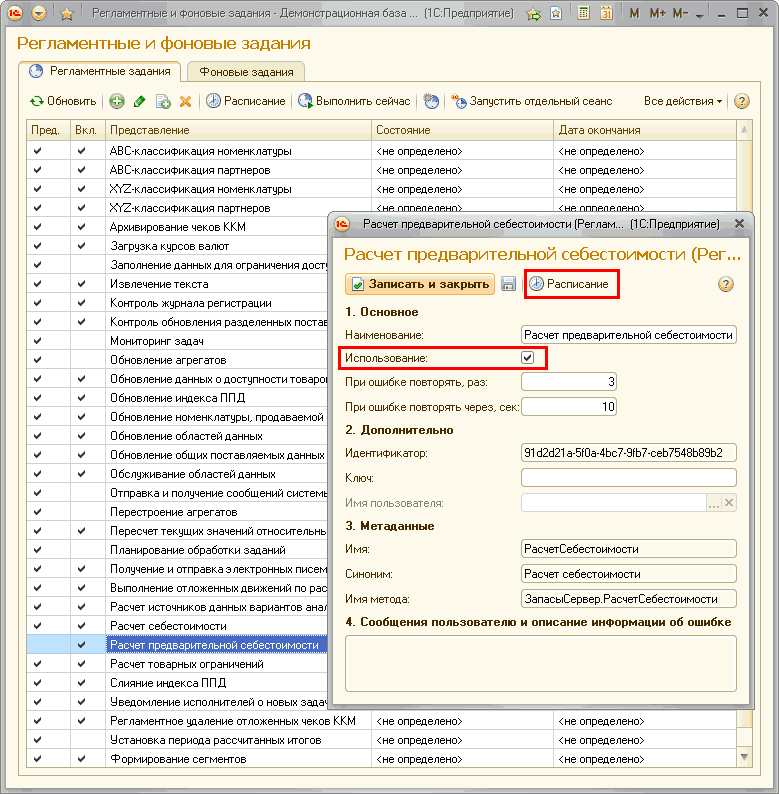Toggle Вкл. checkmark for Слияние индекса ППД row
This screenshot has height=794, width=779.
[x=82, y=683]
